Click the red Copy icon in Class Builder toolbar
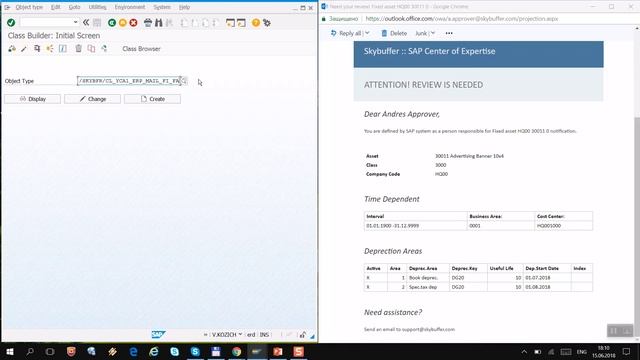 (x=91, y=49)
